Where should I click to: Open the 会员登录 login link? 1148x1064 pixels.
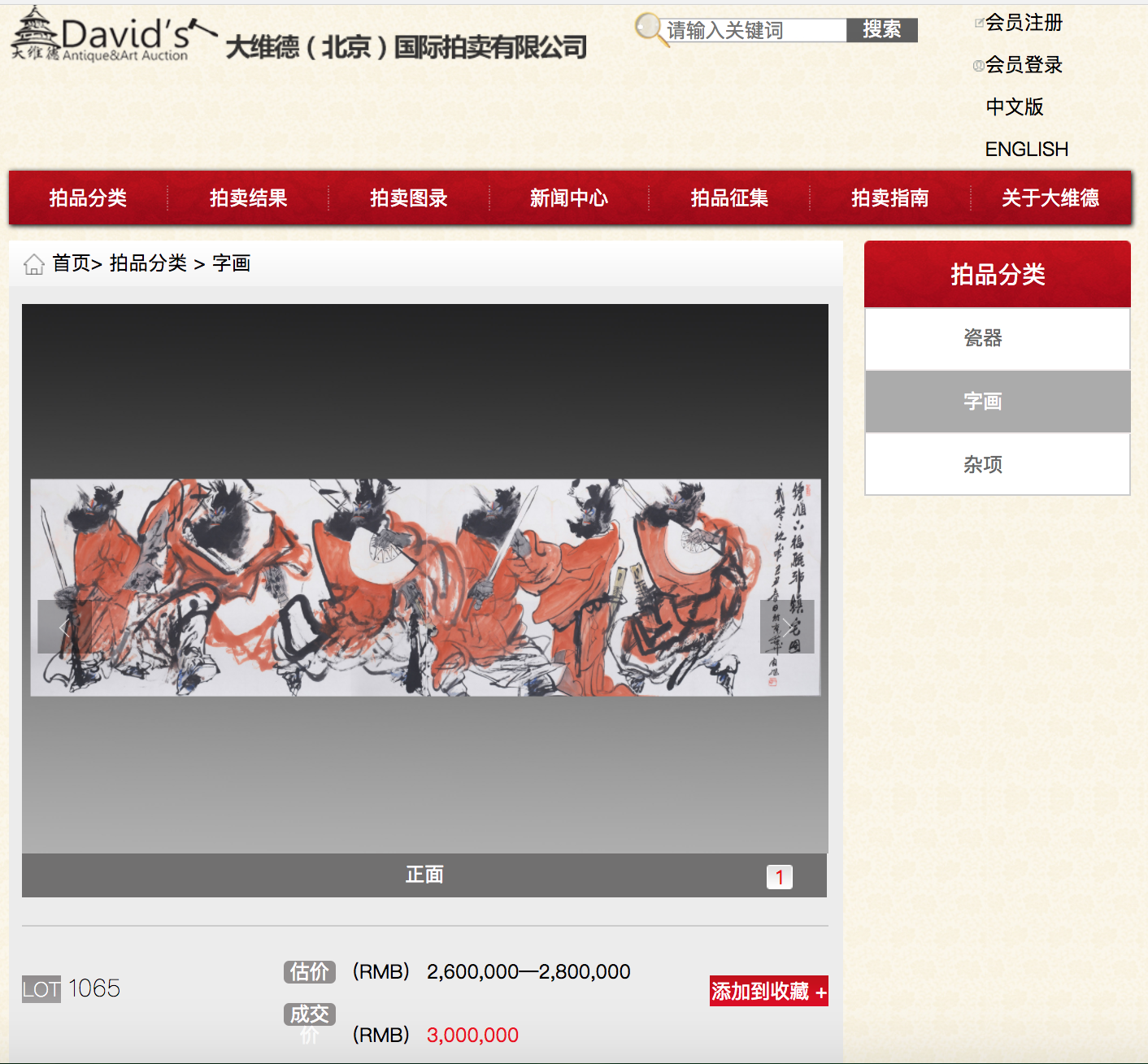1024,65
